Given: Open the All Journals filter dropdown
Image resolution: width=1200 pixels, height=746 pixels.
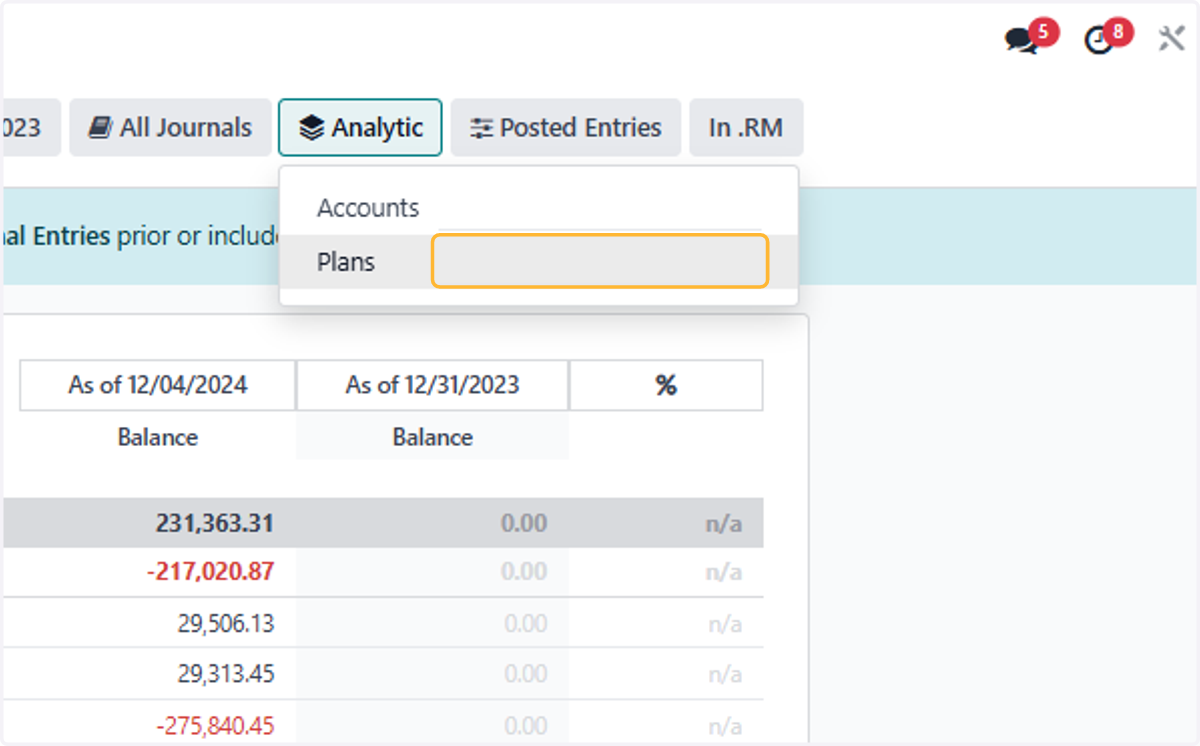Looking at the screenshot, I should (170, 127).
